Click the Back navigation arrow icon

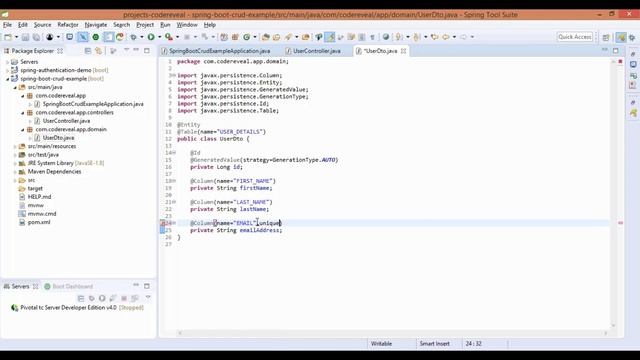446,37
